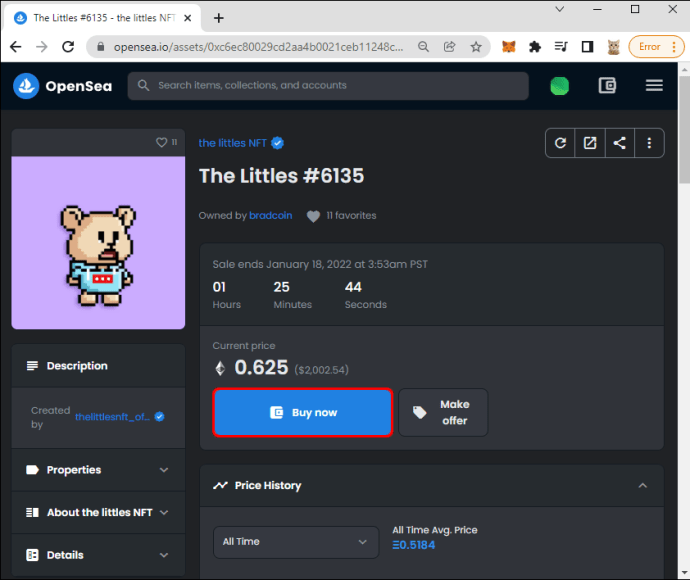Click the 11 favorites text
The image size is (690, 580).
(x=351, y=216)
